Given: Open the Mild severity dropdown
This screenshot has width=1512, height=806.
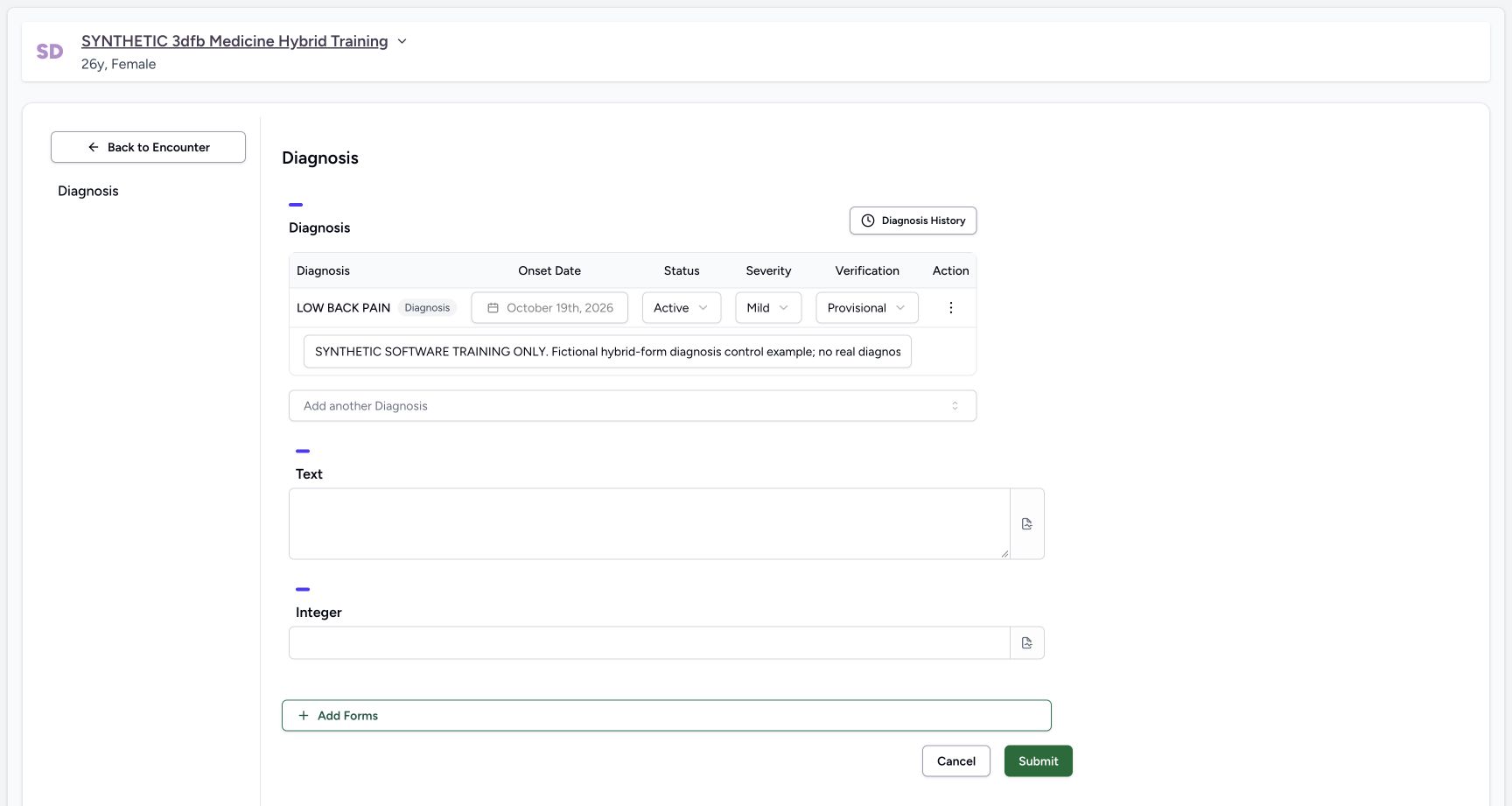Looking at the screenshot, I should 768,308.
